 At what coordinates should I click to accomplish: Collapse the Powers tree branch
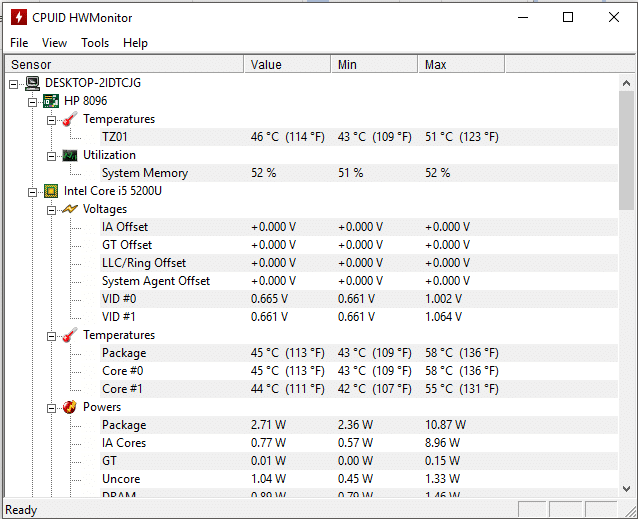tap(51, 407)
